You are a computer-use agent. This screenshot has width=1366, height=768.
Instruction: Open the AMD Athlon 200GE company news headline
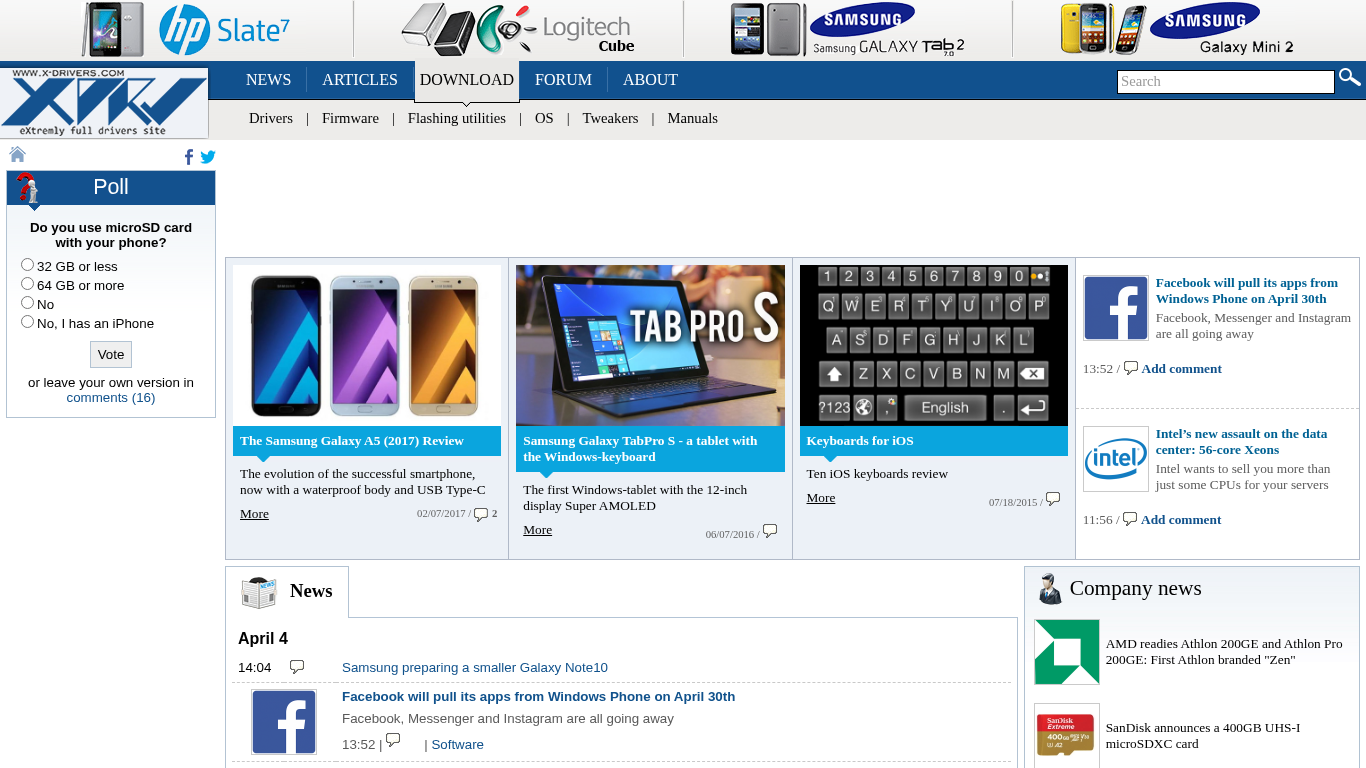pos(1224,652)
